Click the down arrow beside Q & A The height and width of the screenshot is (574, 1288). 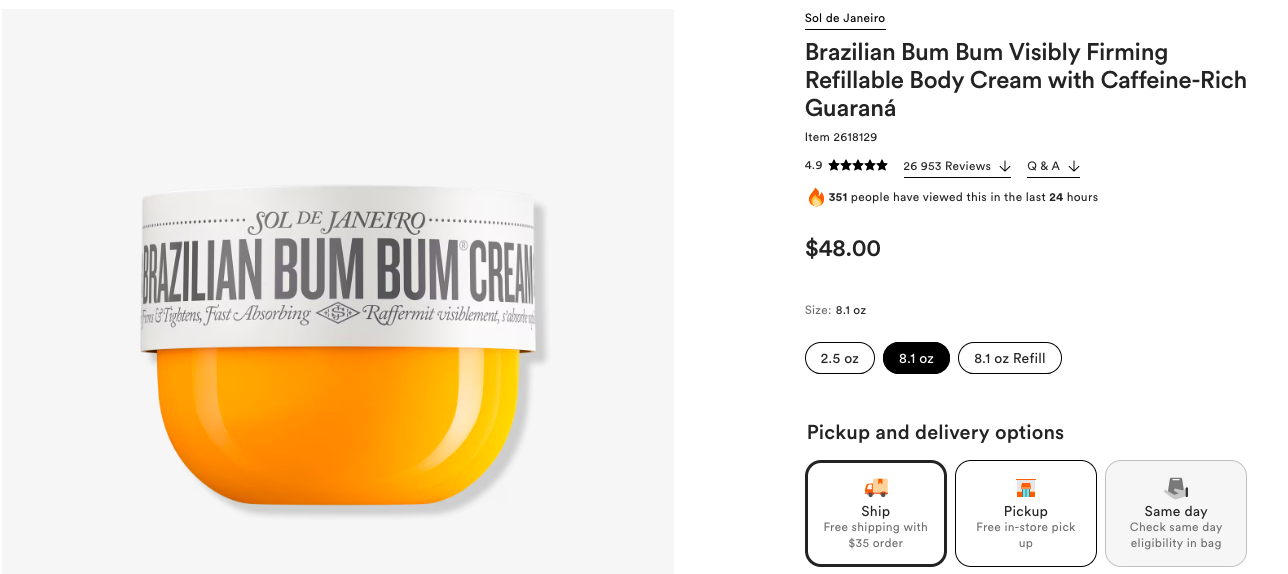click(1074, 167)
